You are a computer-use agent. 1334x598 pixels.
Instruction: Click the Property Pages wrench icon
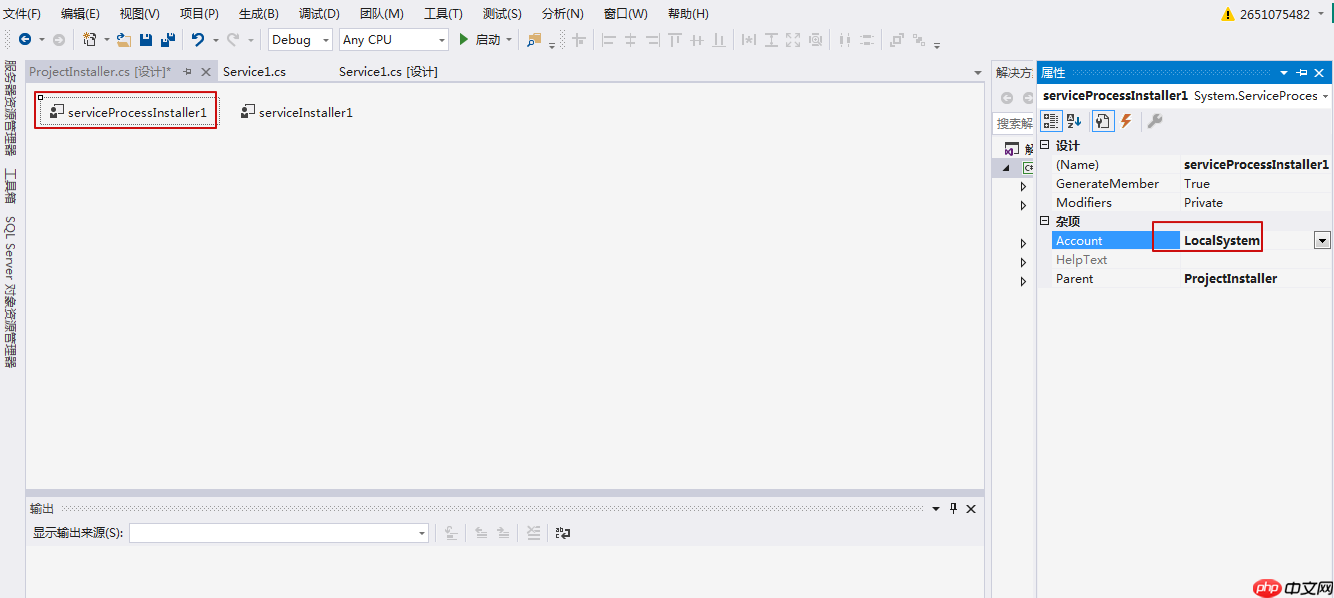click(1154, 121)
